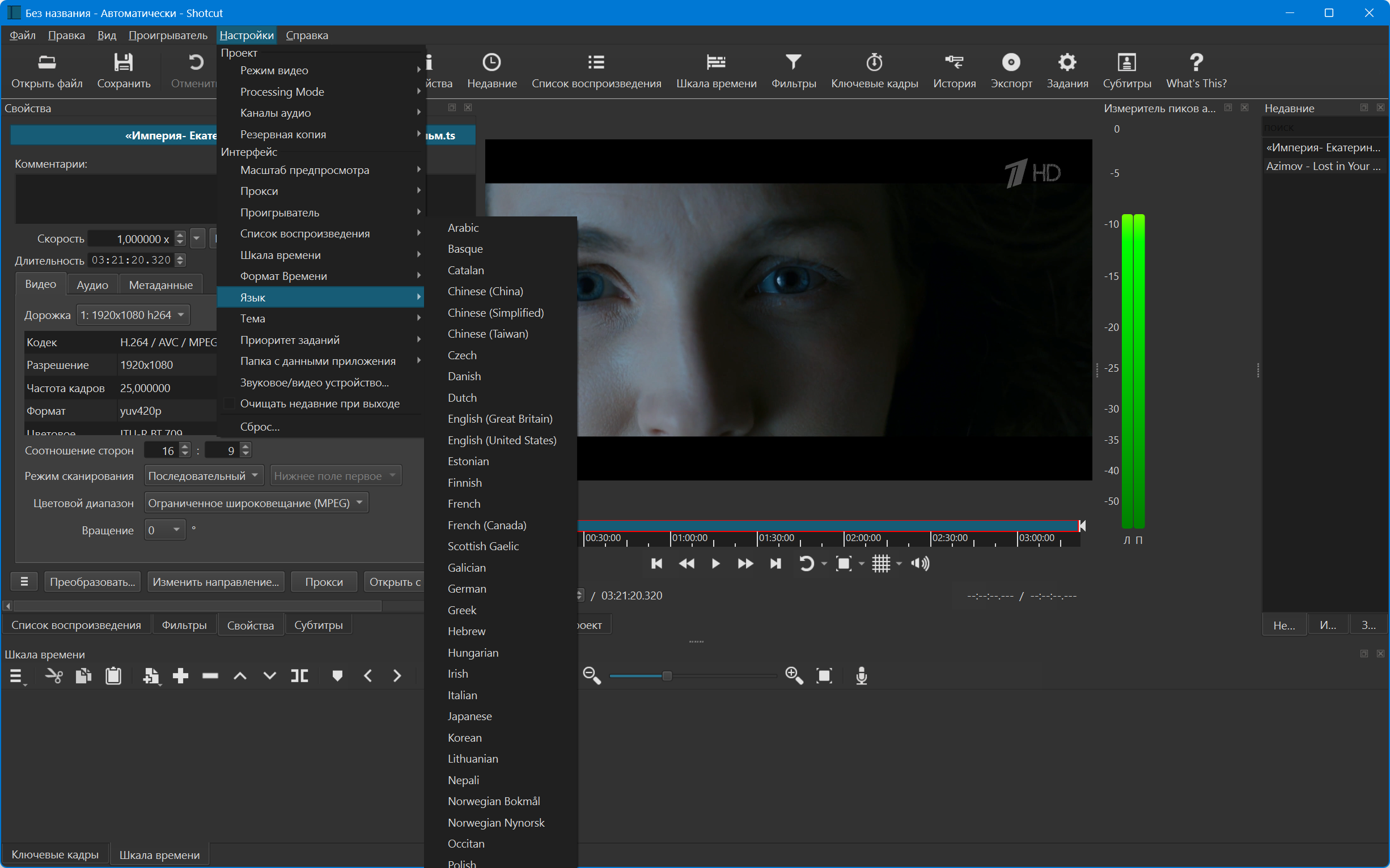Click the append clip plus icon
Viewport: 1390px width, 868px height.
pyautogui.click(x=180, y=676)
